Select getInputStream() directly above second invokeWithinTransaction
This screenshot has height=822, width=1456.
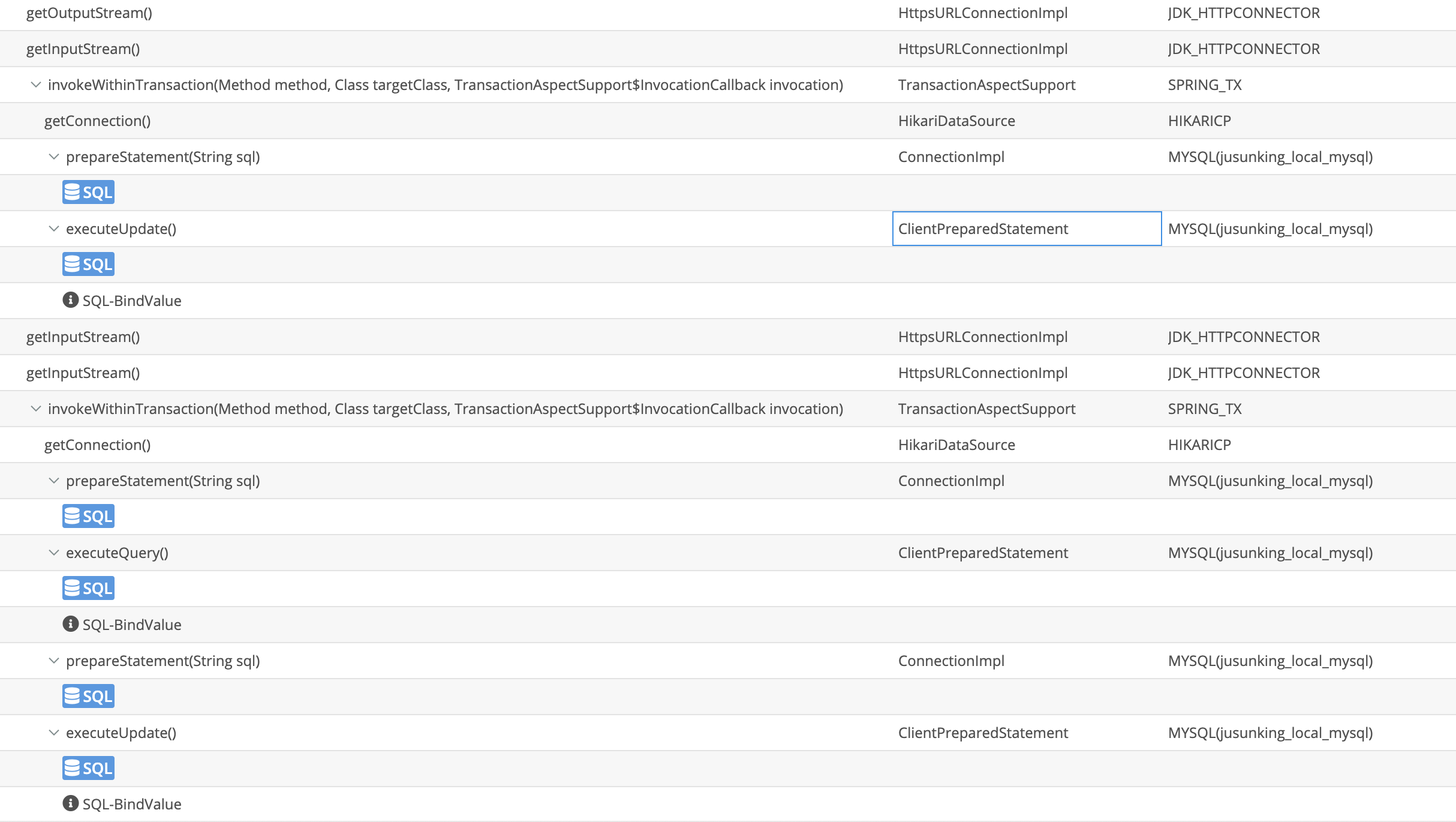(83, 373)
